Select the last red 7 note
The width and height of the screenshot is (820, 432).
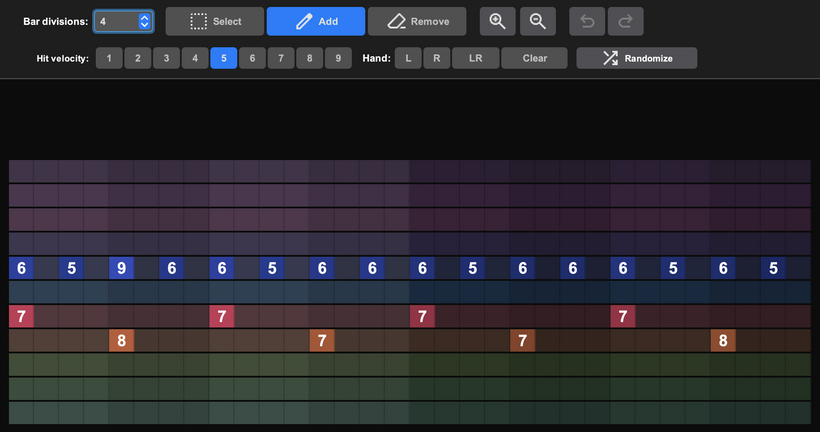pos(623,316)
